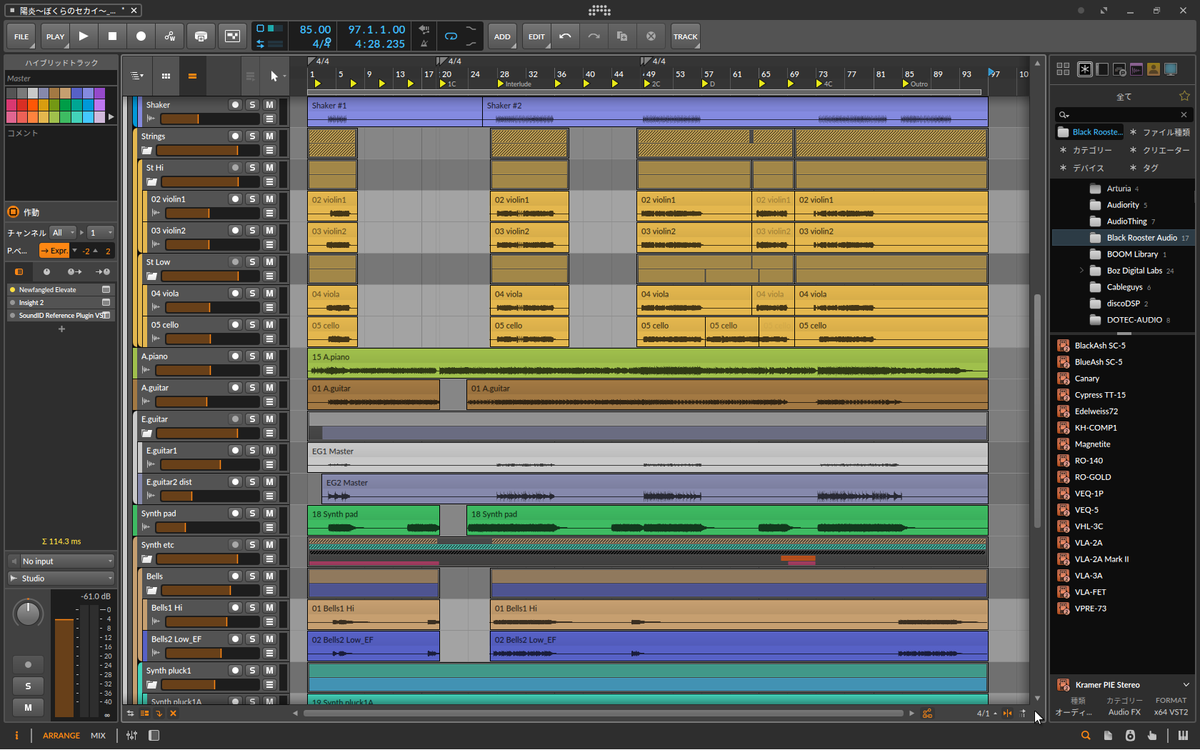Solo the A.piano track
This screenshot has width=1200, height=750.
point(252,356)
